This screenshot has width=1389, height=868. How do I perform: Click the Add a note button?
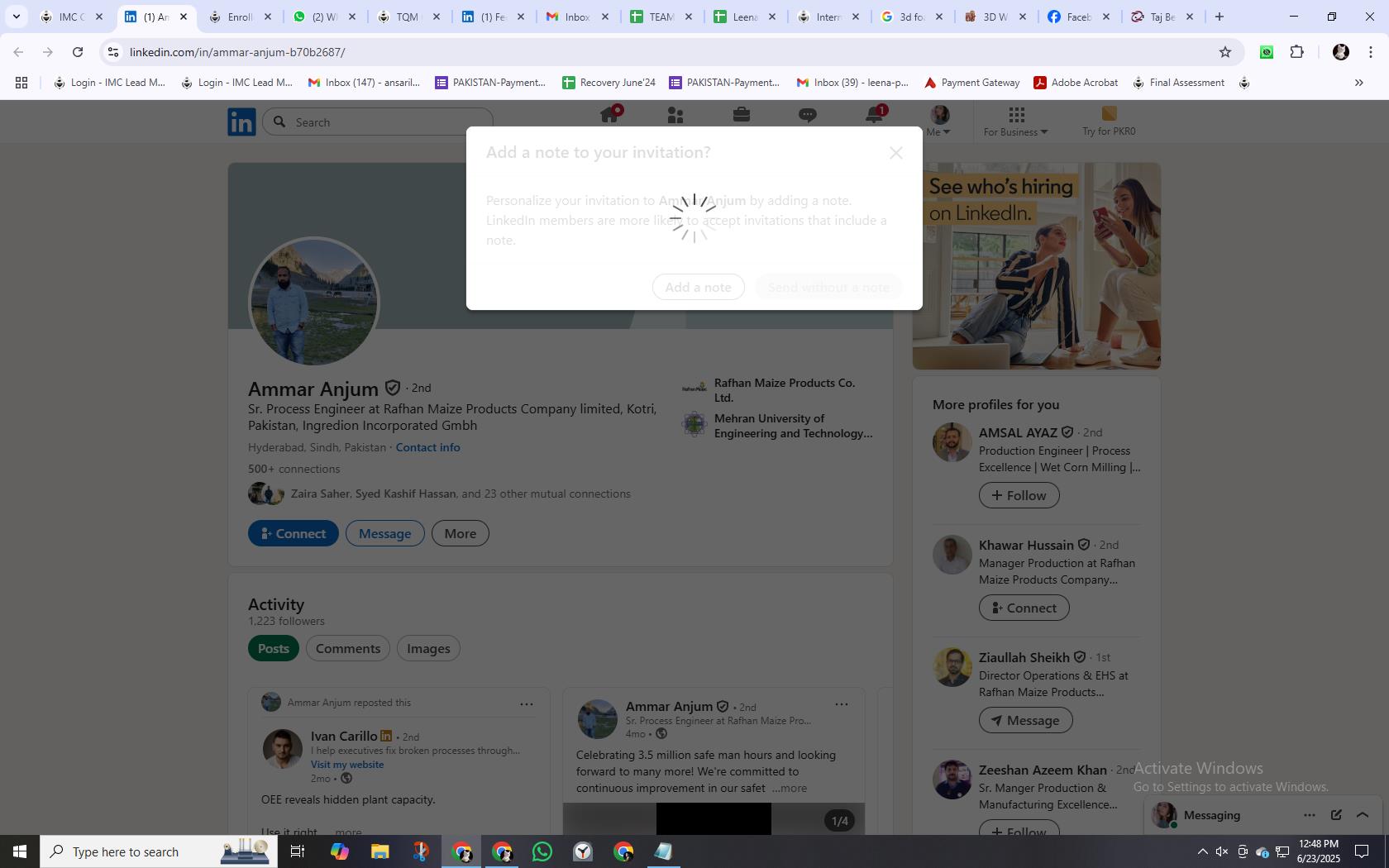point(699,288)
